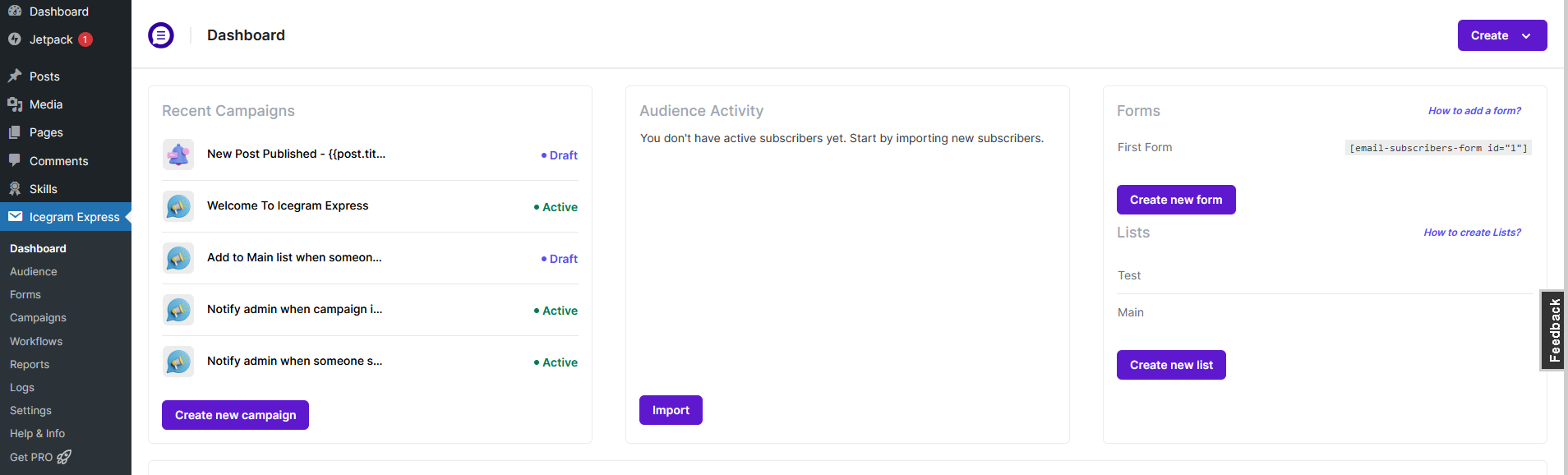Click the Jetpack icon in the sidebar
This screenshot has width=1568, height=475.
tap(15, 39)
